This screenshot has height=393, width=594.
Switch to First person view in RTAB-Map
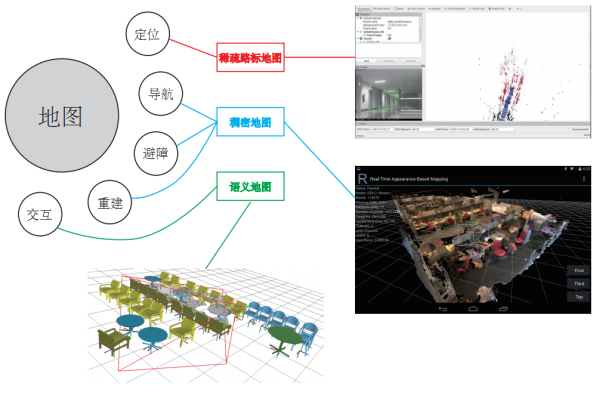tap(579, 270)
